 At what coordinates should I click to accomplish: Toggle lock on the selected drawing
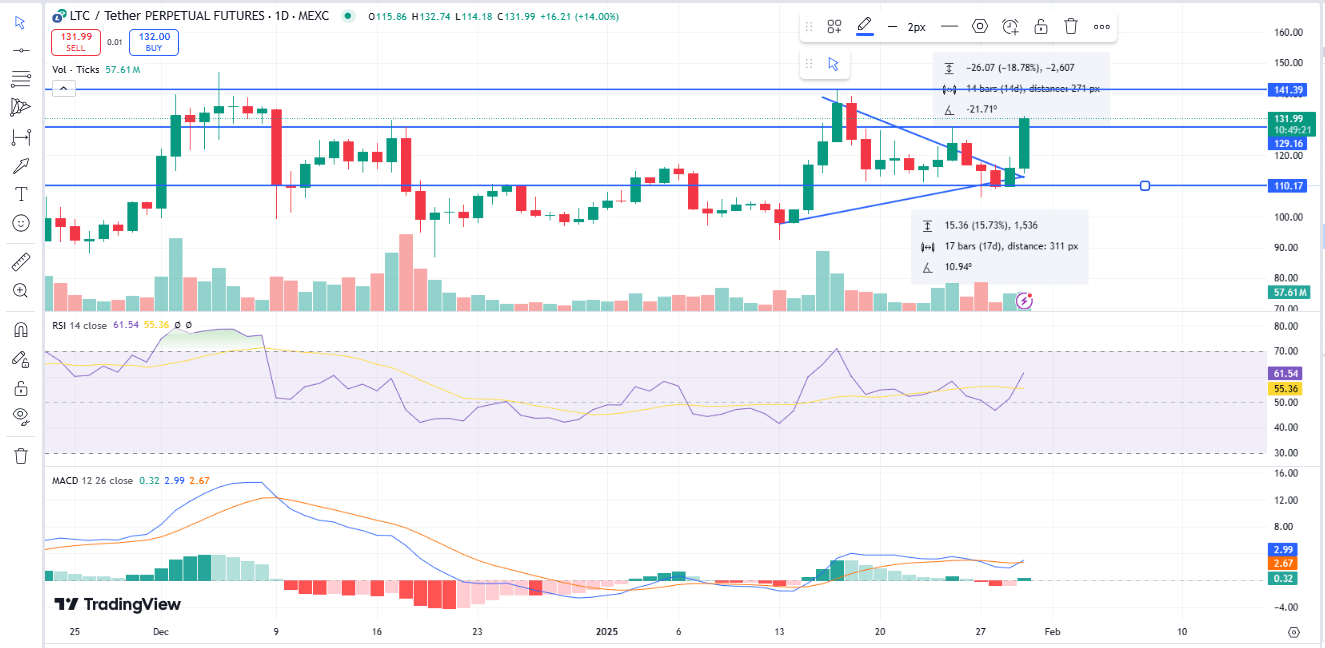tap(1041, 27)
